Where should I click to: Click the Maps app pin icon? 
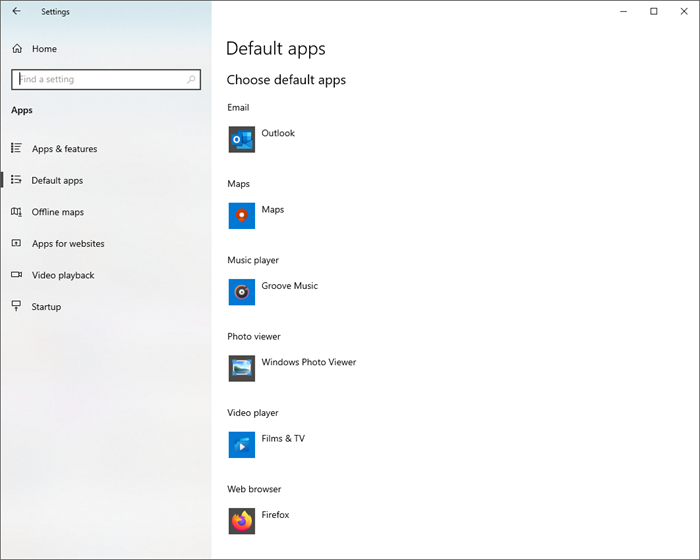[x=242, y=216]
